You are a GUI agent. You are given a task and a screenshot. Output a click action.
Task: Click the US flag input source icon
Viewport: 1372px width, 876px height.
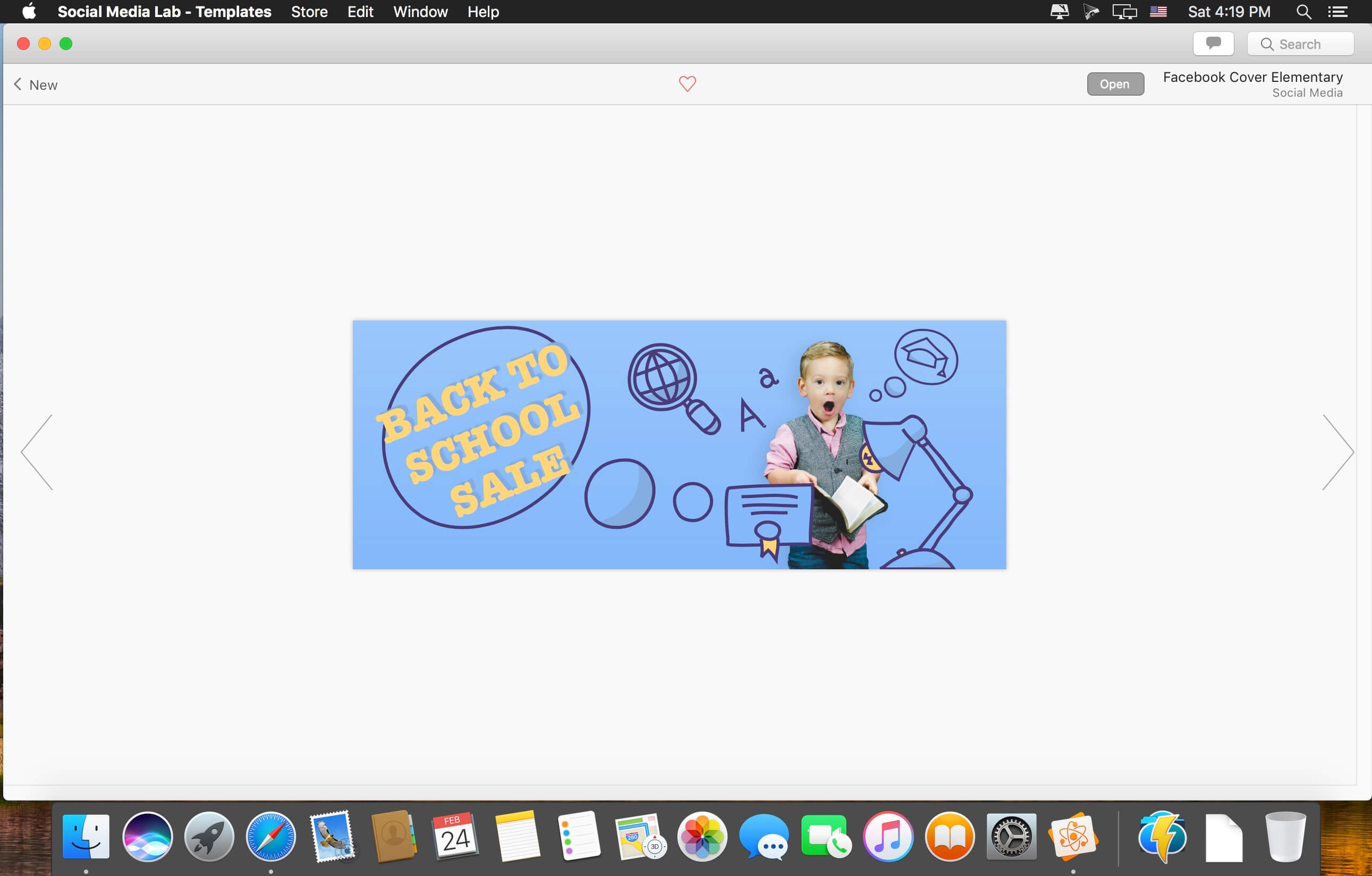point(1158,11)
